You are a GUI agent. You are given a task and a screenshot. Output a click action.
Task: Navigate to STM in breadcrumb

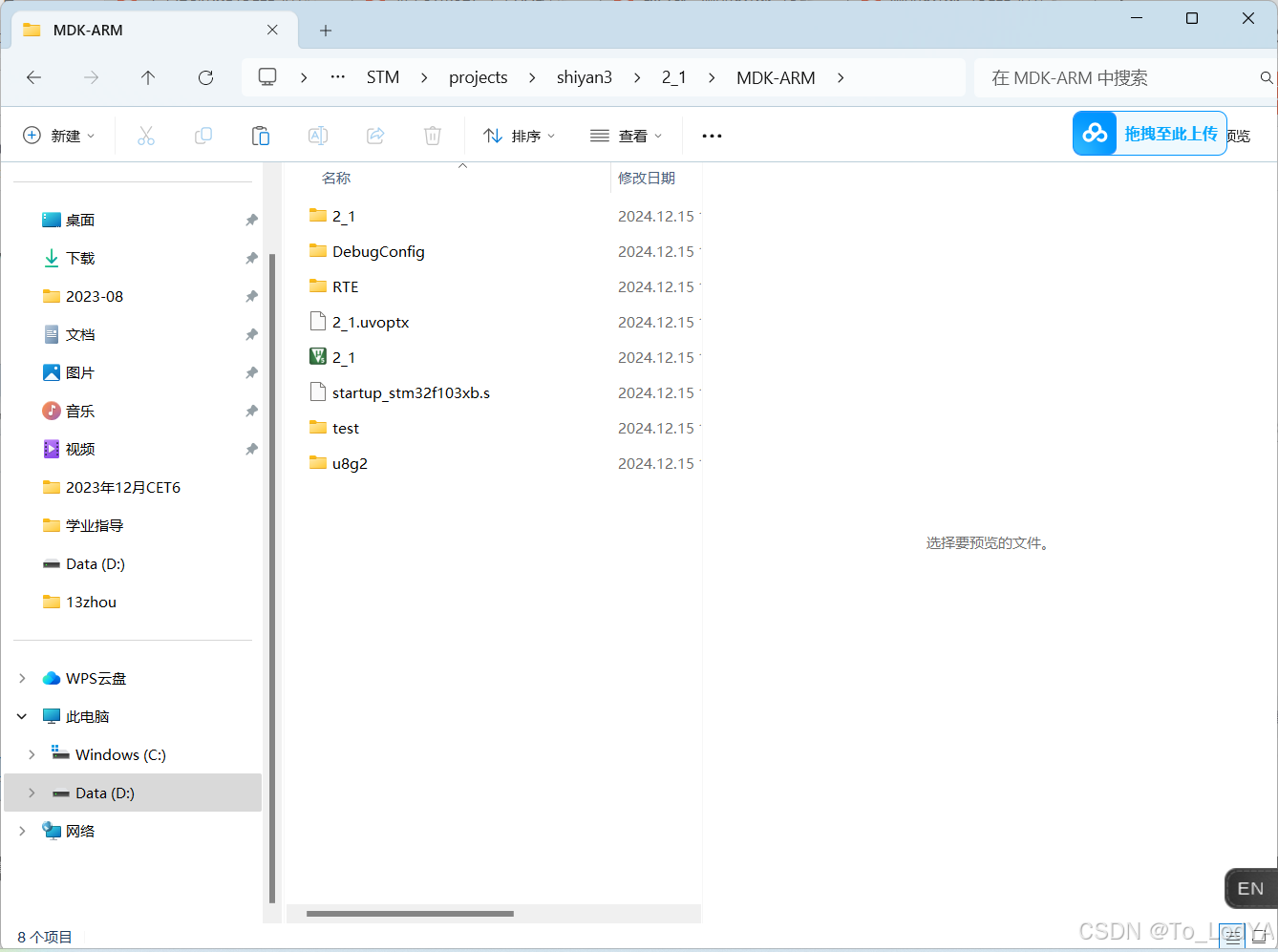coord(383,77)
